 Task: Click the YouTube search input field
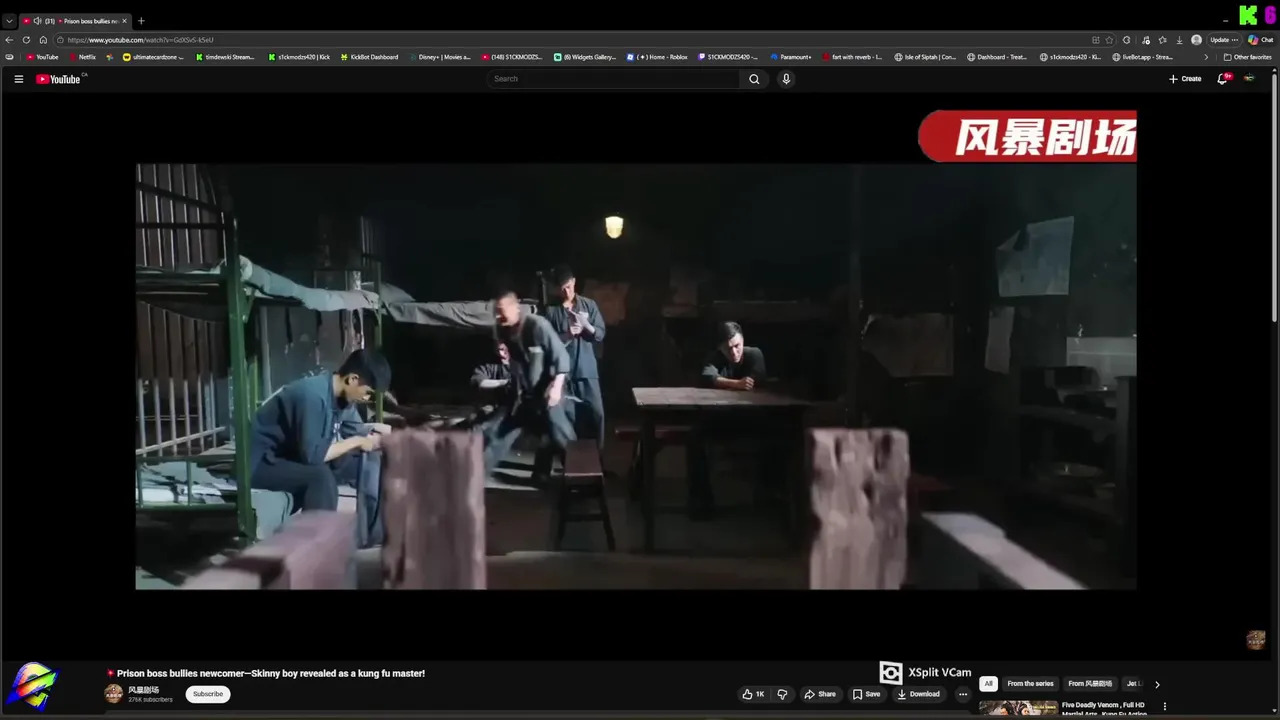(x=613, y=79)
